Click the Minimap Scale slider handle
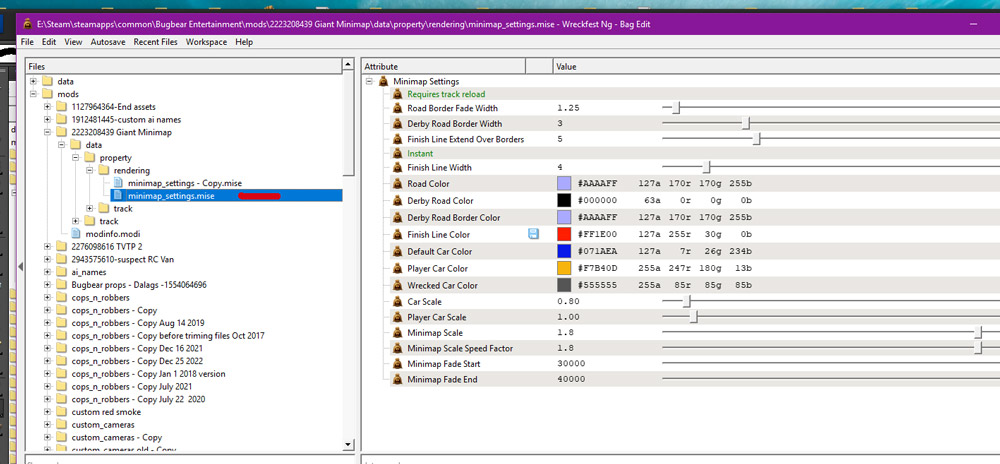1000x464 pixels. pyautogui.click(x=978, y=333)
